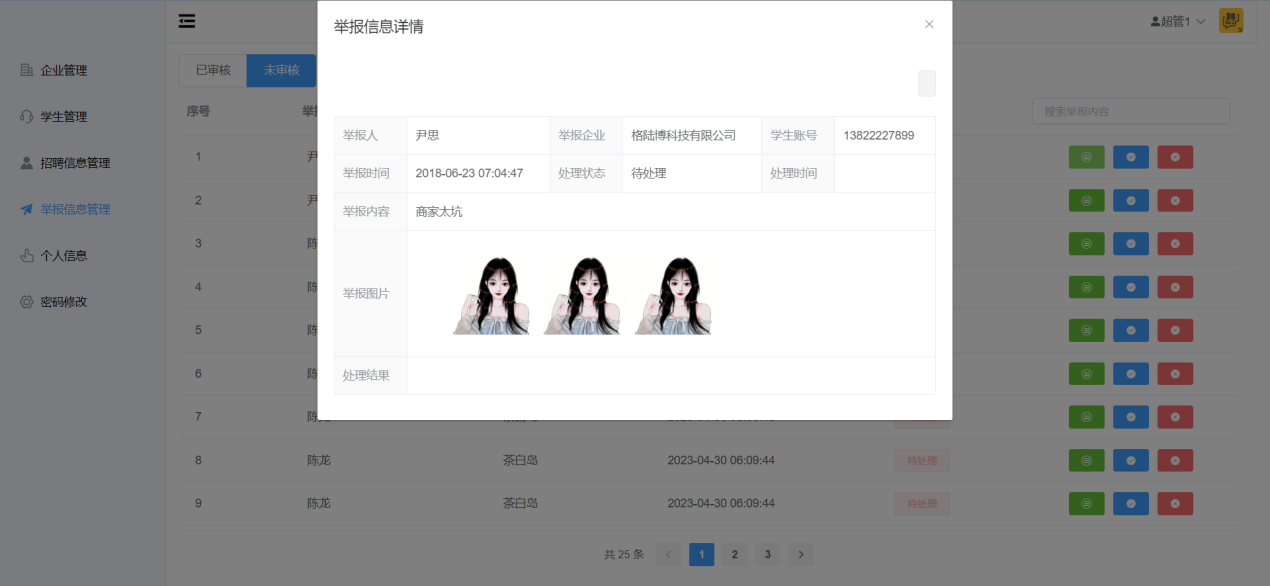1270x586 pixels.
Task: Focus the 搜索举报内容 search field
Action: coord(1131,111)
